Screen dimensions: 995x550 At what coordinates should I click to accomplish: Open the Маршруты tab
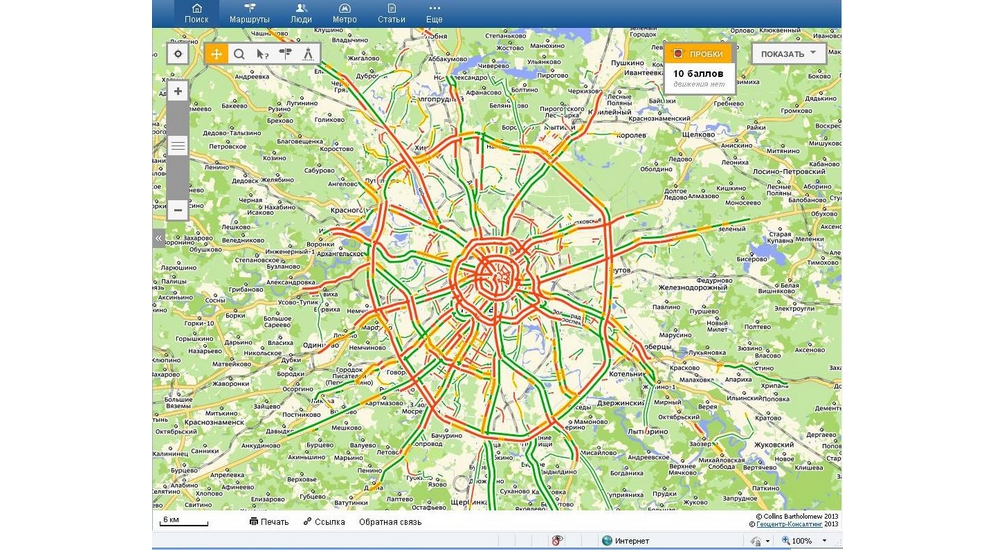tap(249, 13)
